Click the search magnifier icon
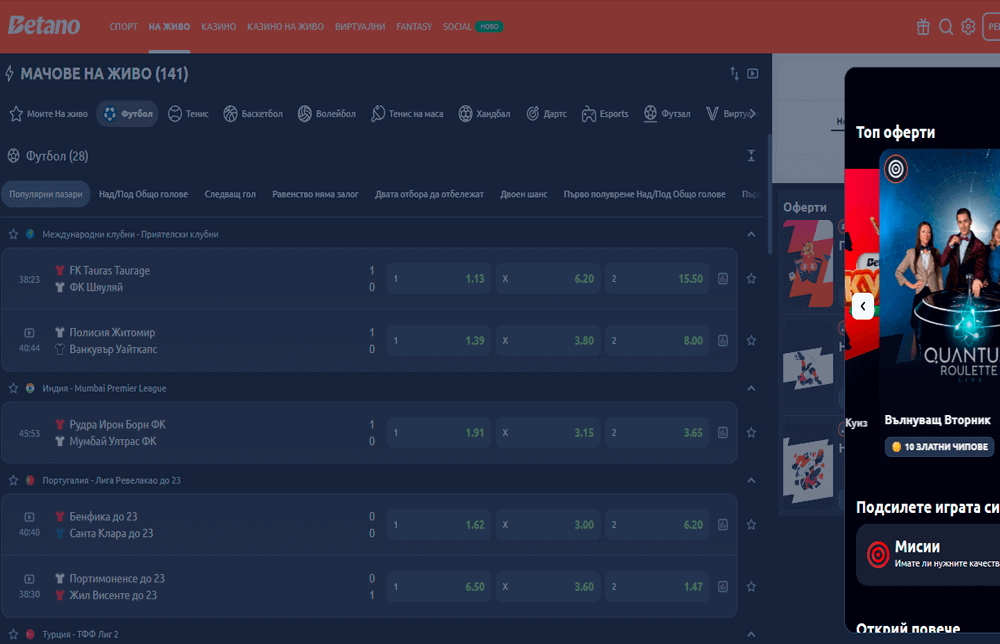The height and width of the screenshot is (644, 1000). coord(946,27)
